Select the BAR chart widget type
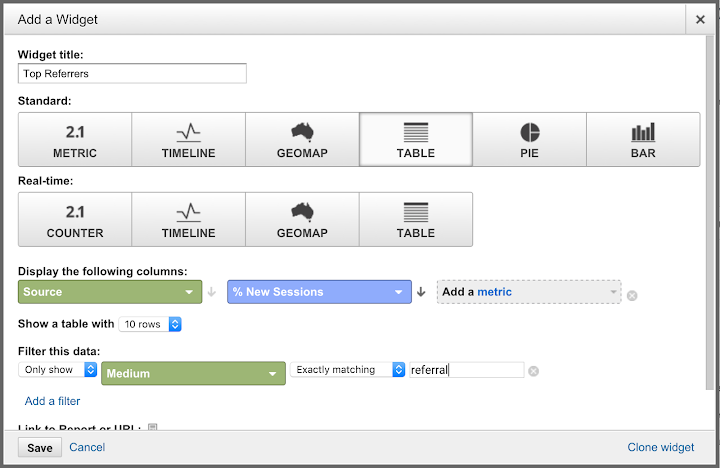 click(643, 140)
